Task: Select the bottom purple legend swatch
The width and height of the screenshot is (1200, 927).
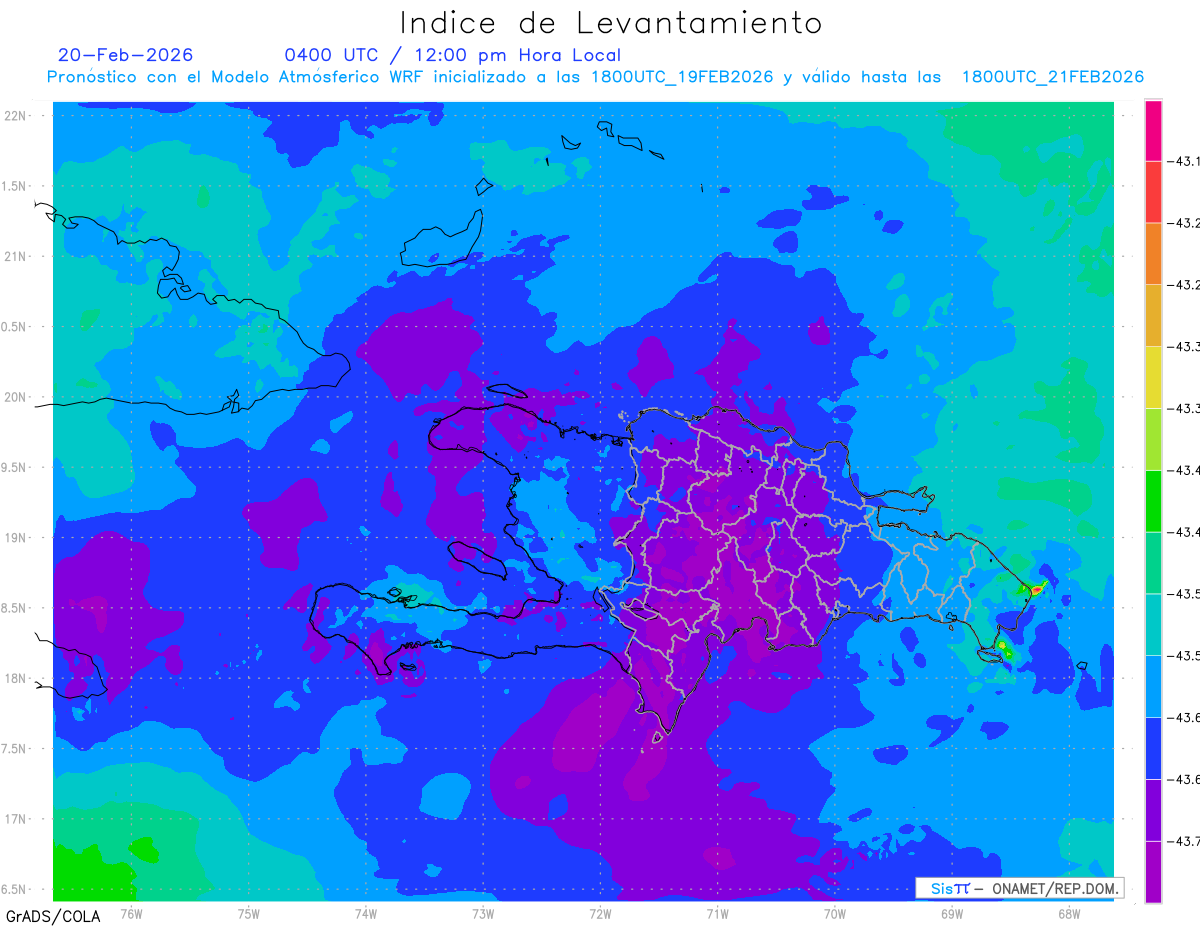Action: [x=1153, y=871]
